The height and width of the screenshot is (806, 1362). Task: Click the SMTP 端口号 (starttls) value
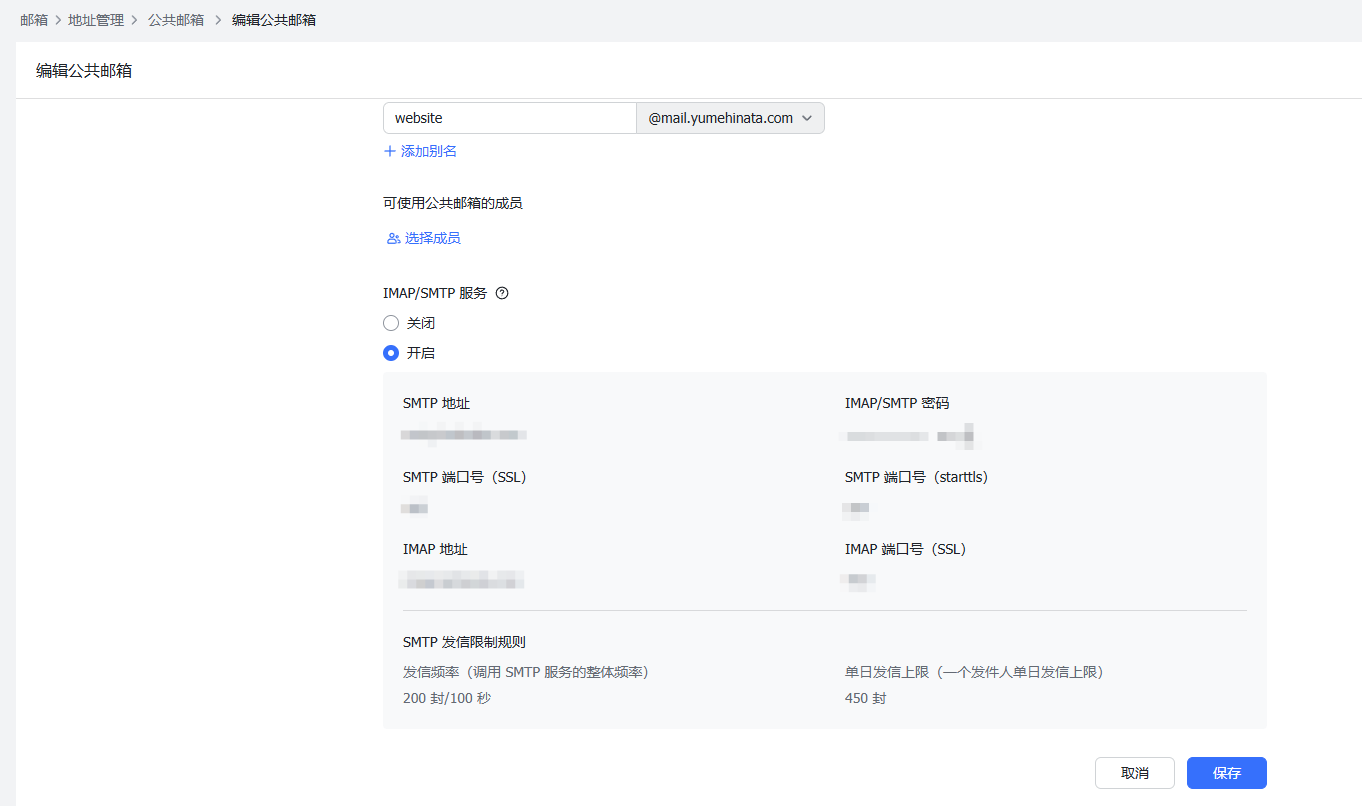(856, 509)
